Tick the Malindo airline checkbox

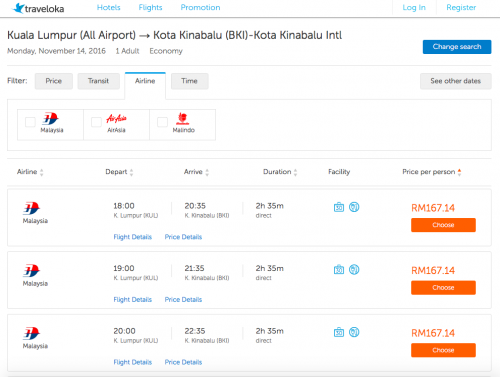(162, 122)
